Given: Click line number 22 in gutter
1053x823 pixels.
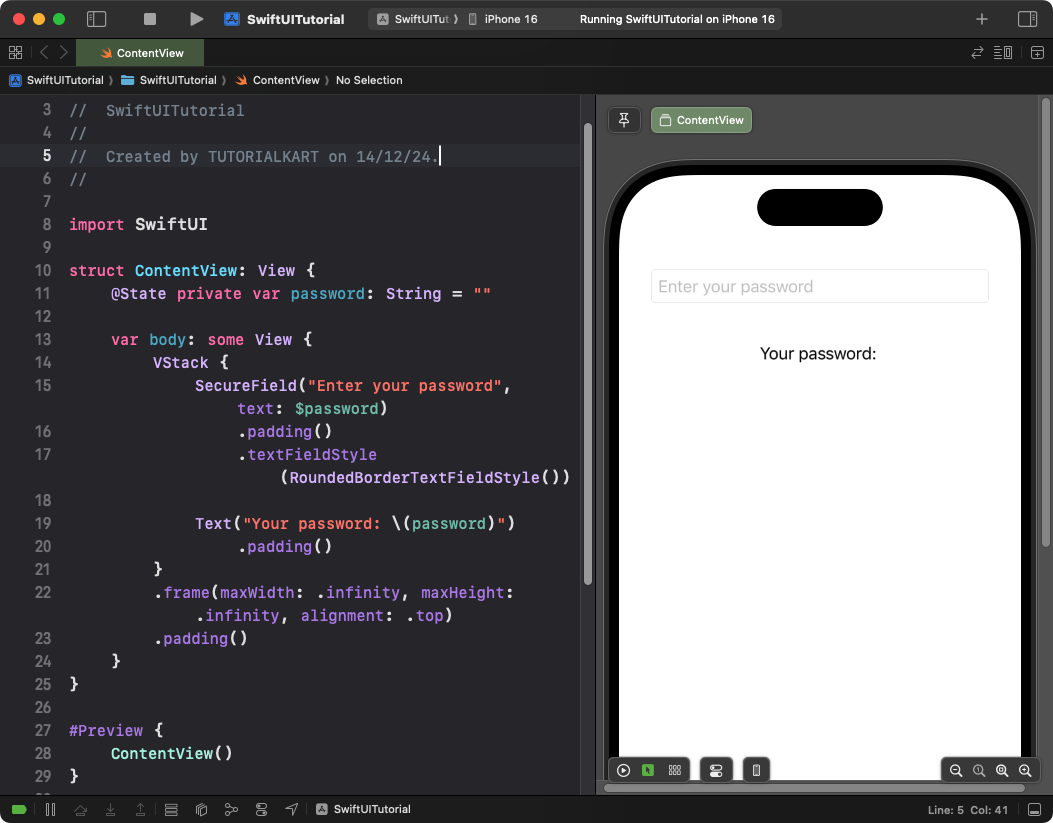Looking at the screenshot, I should pos(42,592).
